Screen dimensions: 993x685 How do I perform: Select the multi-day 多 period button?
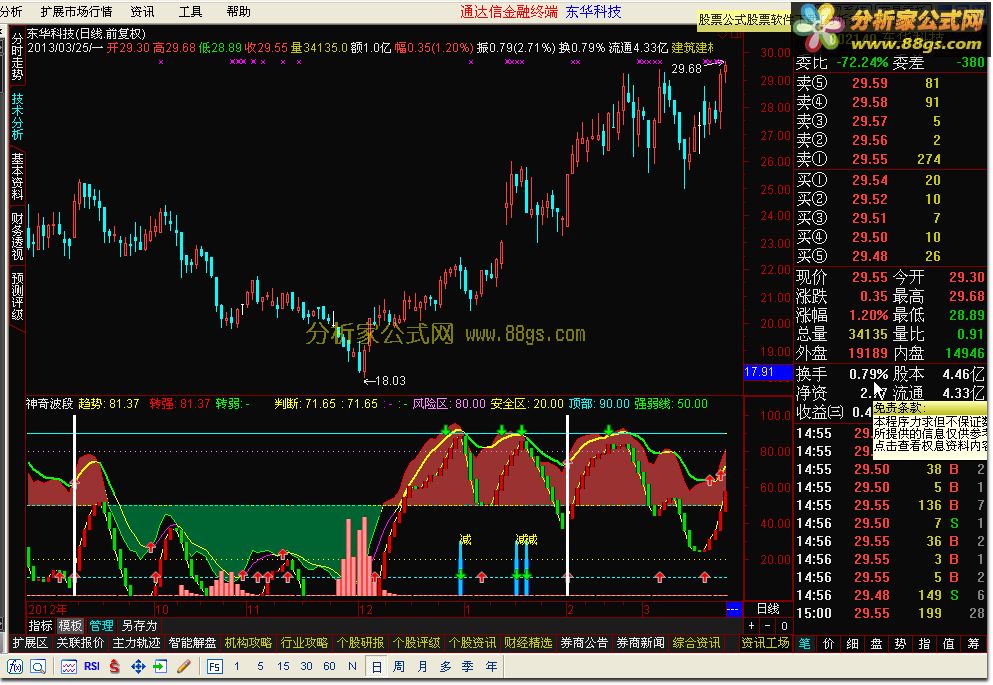(x=445, y=667)
